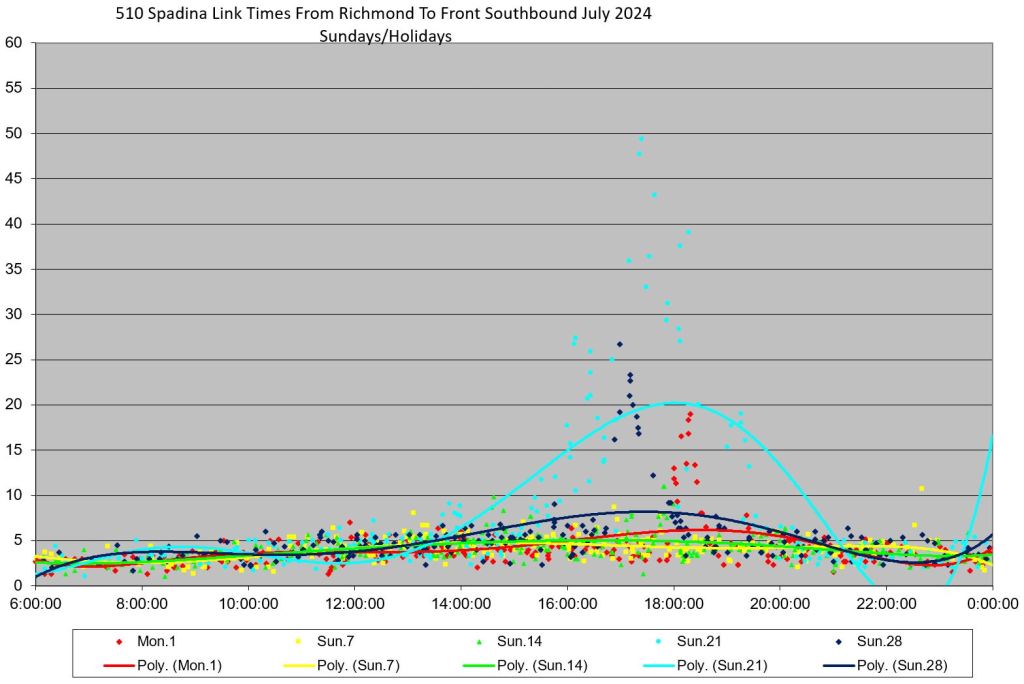Click the 18:00:00 label on the time axis

(x=673, y=603)
